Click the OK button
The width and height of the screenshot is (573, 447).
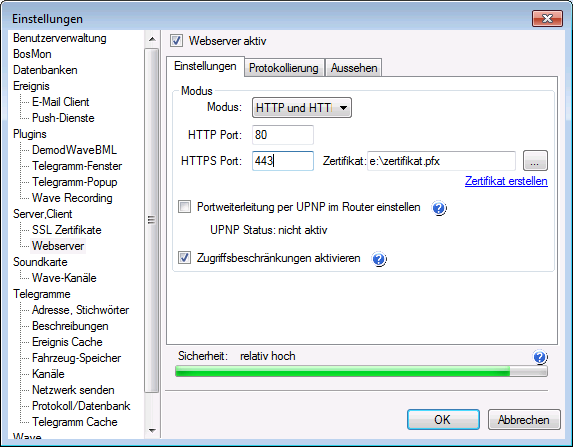click(443, 420)
